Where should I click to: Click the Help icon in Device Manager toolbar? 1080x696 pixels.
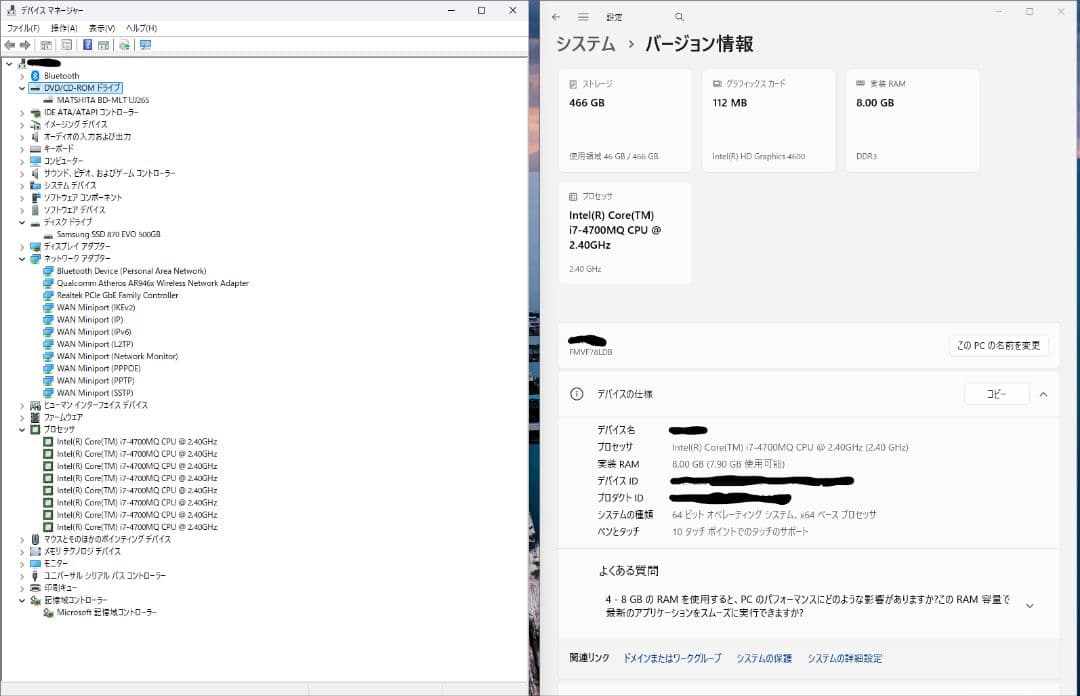pyautogui.click(x=87, y=45)
